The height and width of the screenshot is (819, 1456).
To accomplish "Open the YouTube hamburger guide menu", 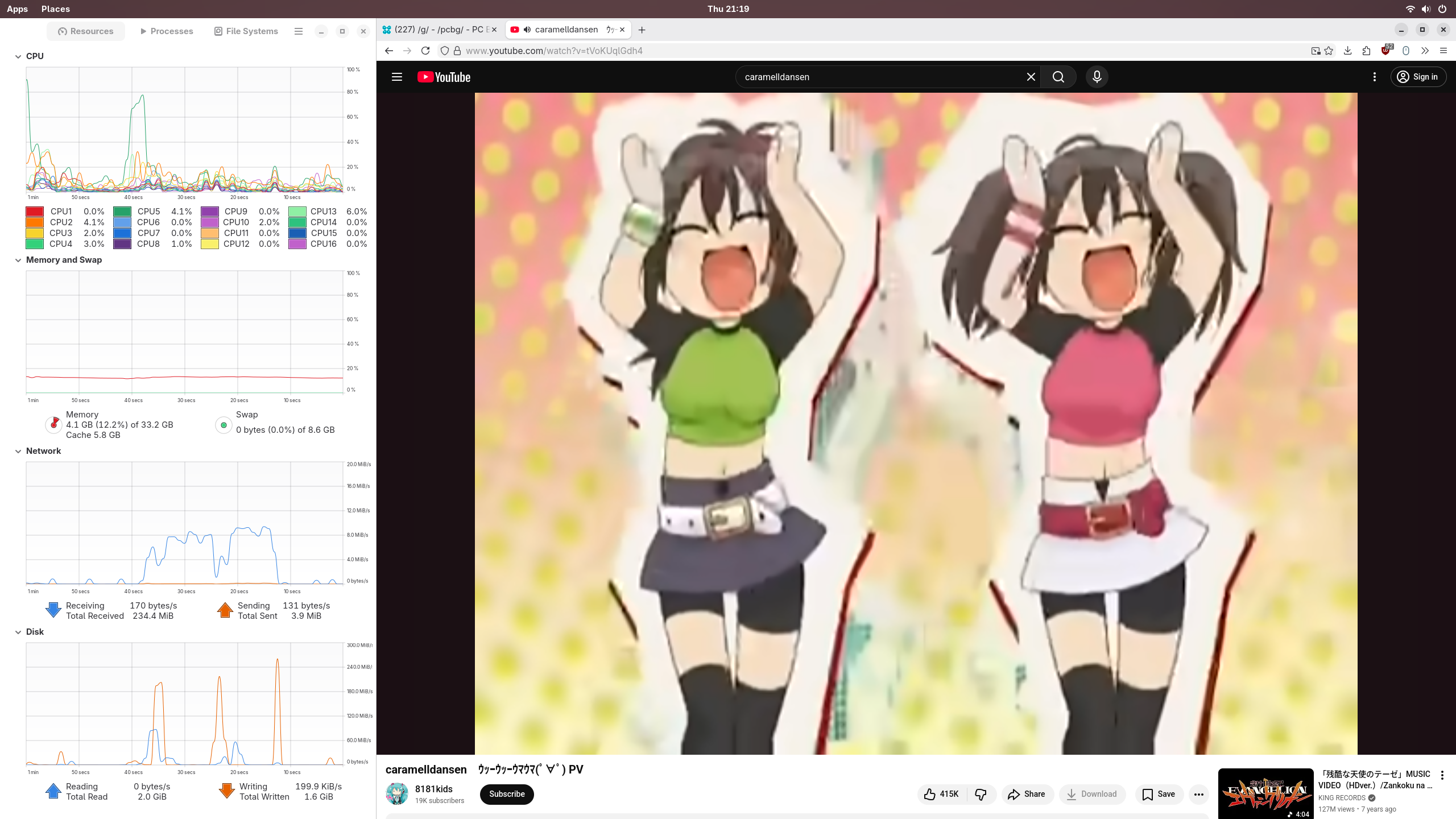I will coord(397,77).
